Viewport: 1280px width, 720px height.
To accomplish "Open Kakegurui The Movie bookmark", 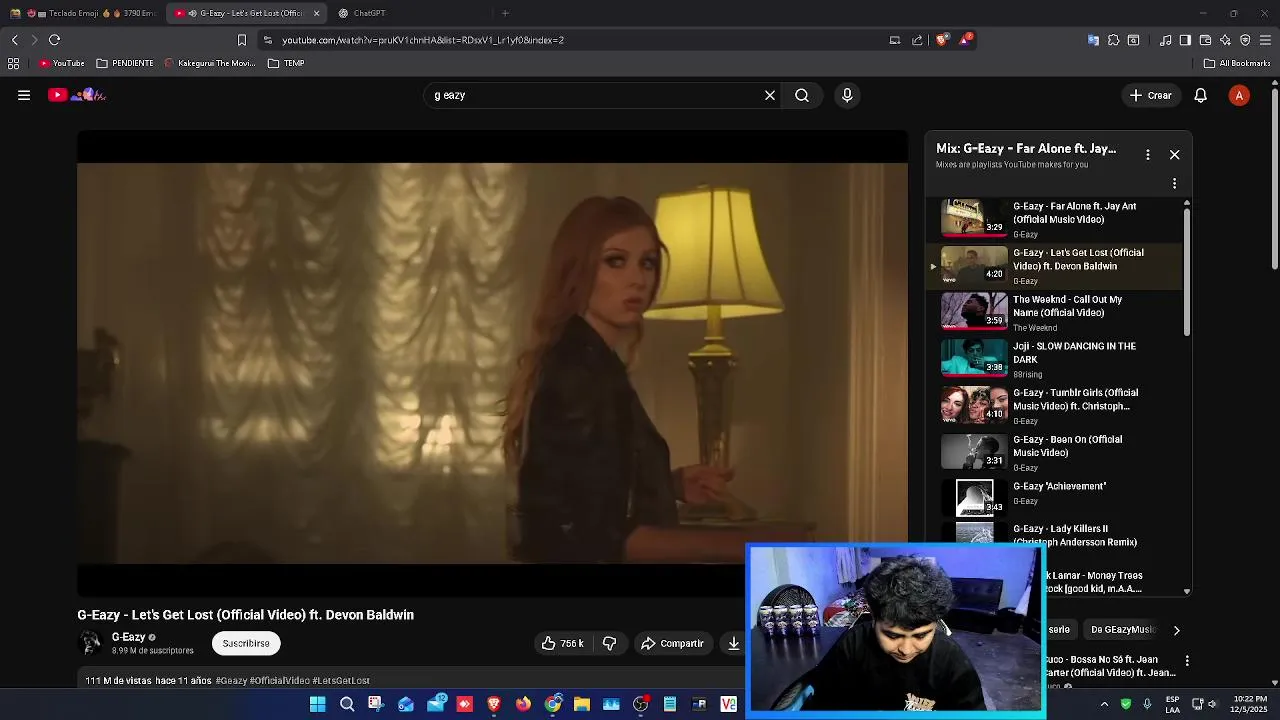I will pyautogui.click(x=210, y=63).
